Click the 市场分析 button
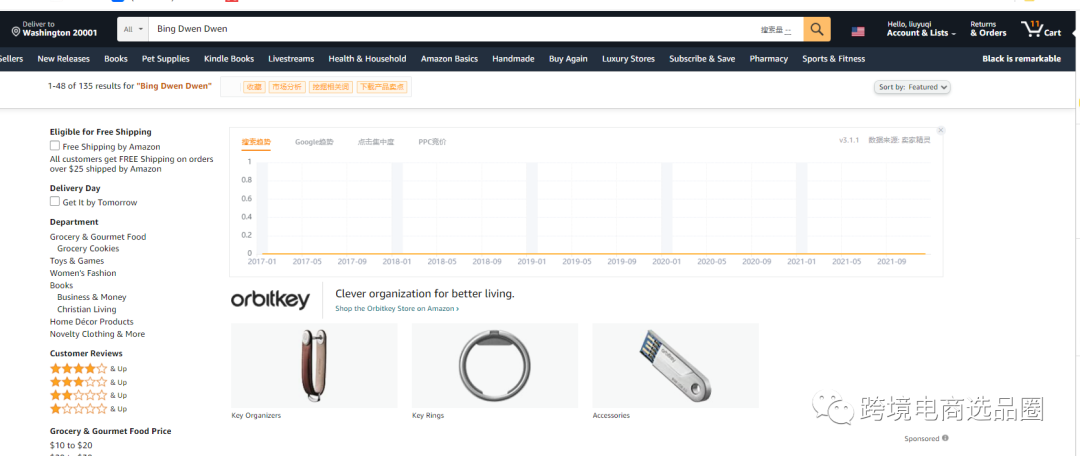Screen dimensions: 1080x456 tap(287, 87)
